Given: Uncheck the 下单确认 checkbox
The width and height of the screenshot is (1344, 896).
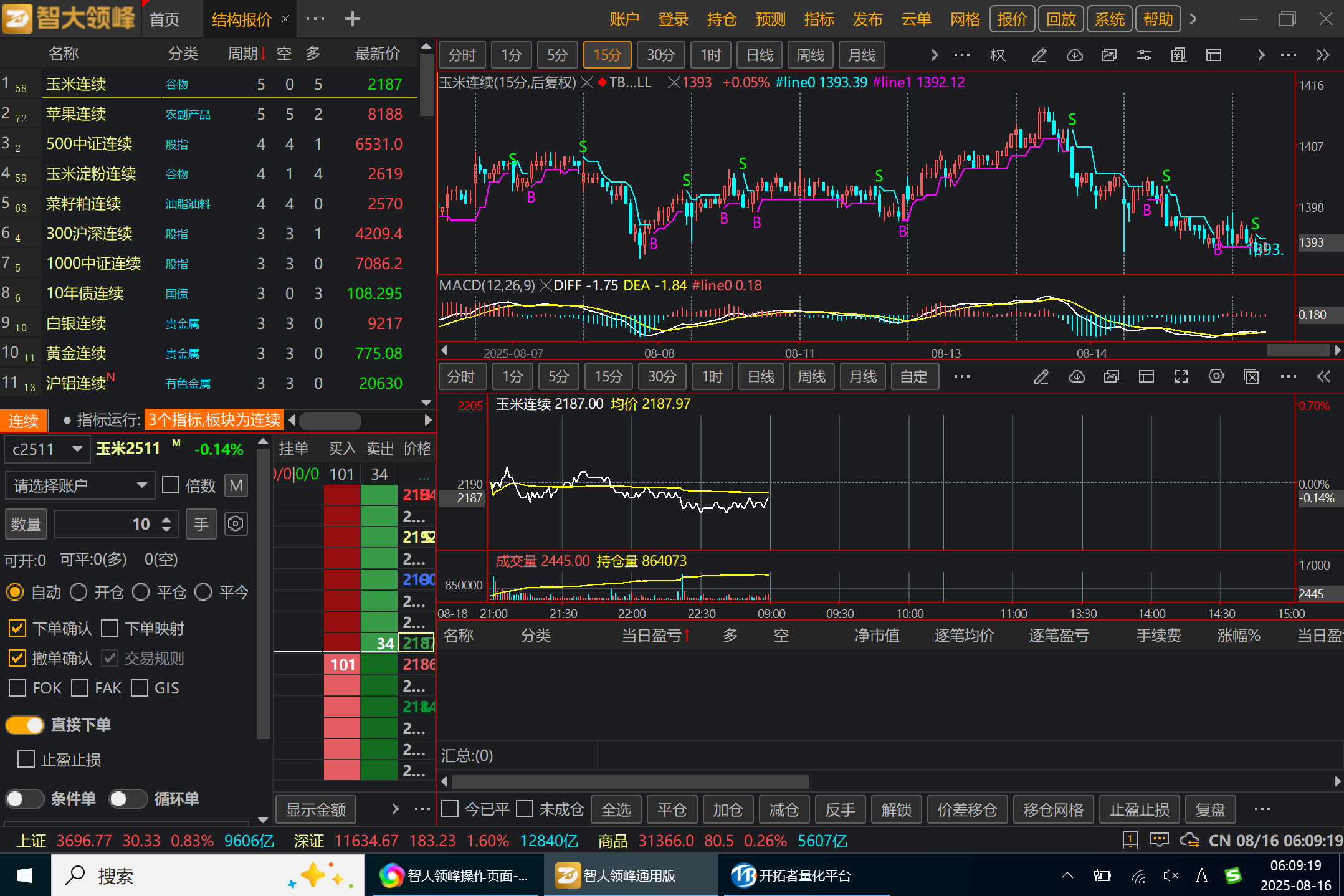Looking at the screenshot, I should pos(17,628).
